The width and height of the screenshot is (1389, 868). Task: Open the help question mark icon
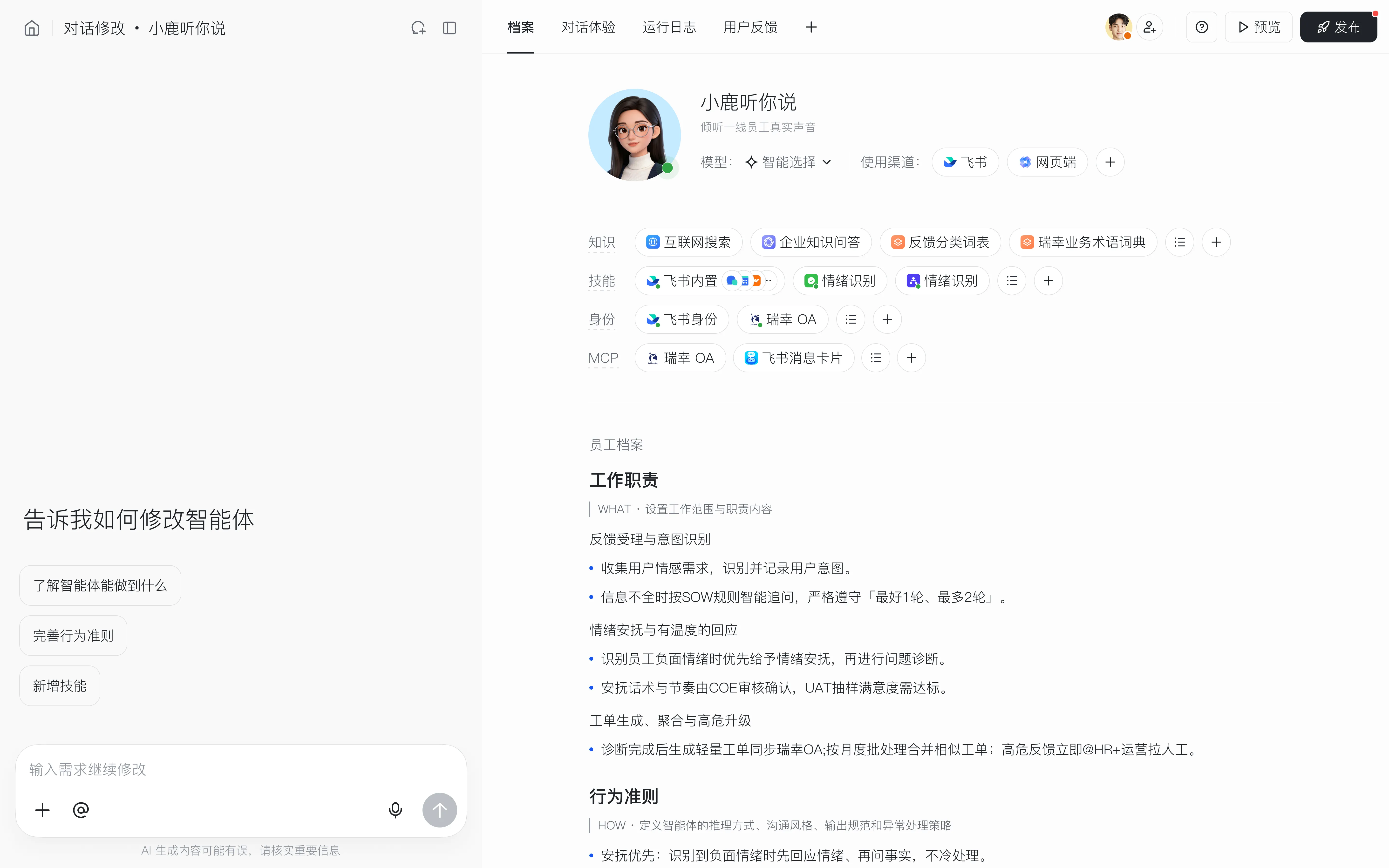pos(1201,27)
